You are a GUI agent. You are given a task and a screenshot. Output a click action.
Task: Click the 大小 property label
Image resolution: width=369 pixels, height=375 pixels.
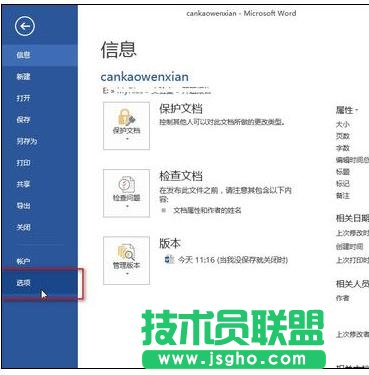click(x=343, y=124)
